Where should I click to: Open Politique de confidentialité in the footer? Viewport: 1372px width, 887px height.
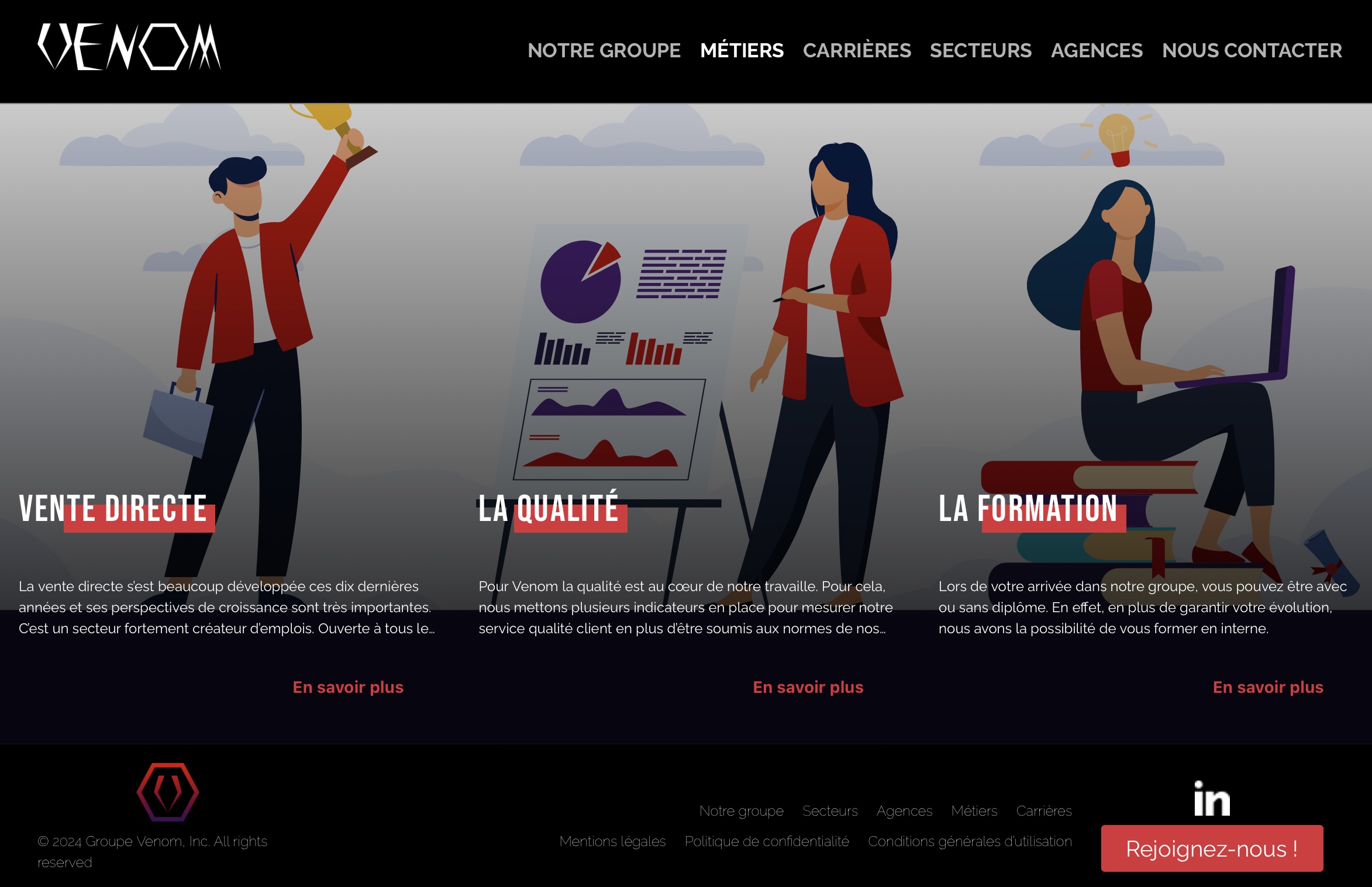click(x=767, y=841)
